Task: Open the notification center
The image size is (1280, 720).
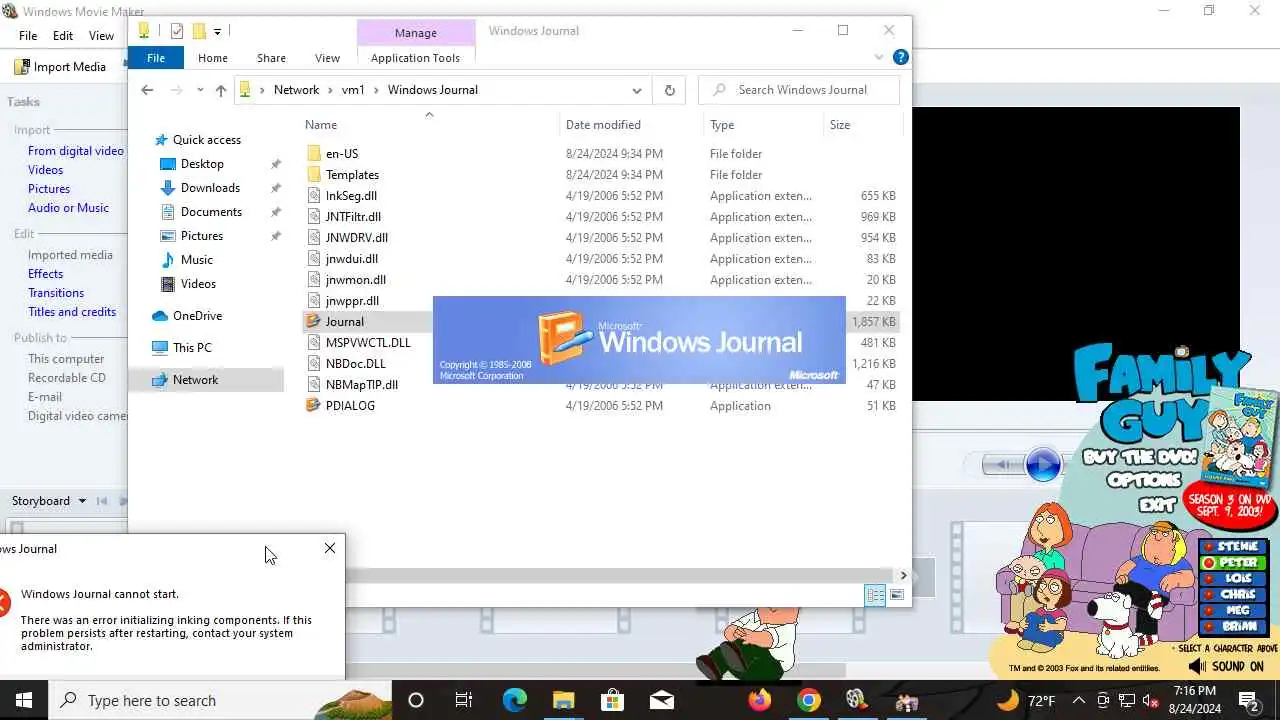Action: coord(1248,700)
